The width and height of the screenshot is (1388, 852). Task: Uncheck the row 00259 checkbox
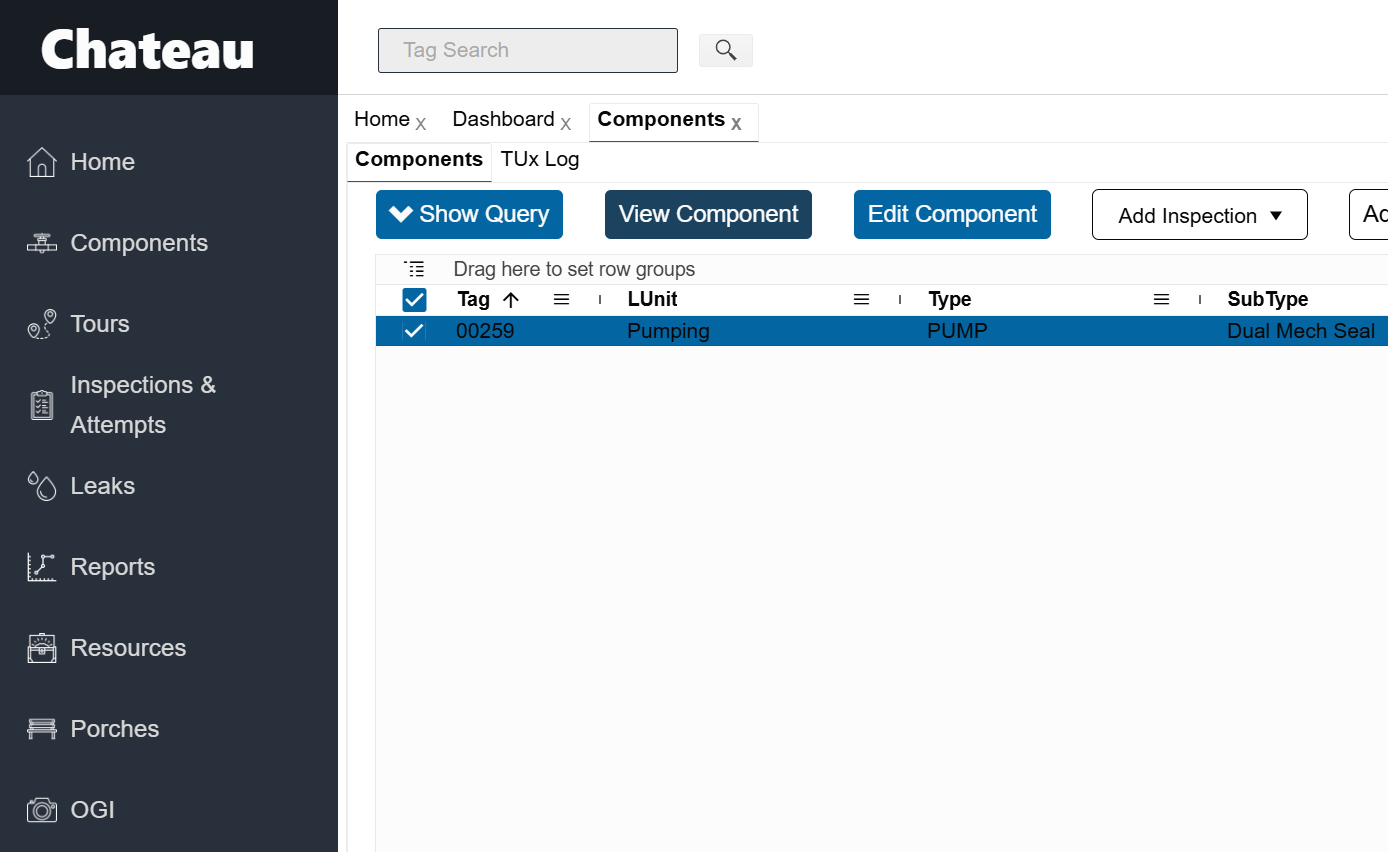[414, 331]
